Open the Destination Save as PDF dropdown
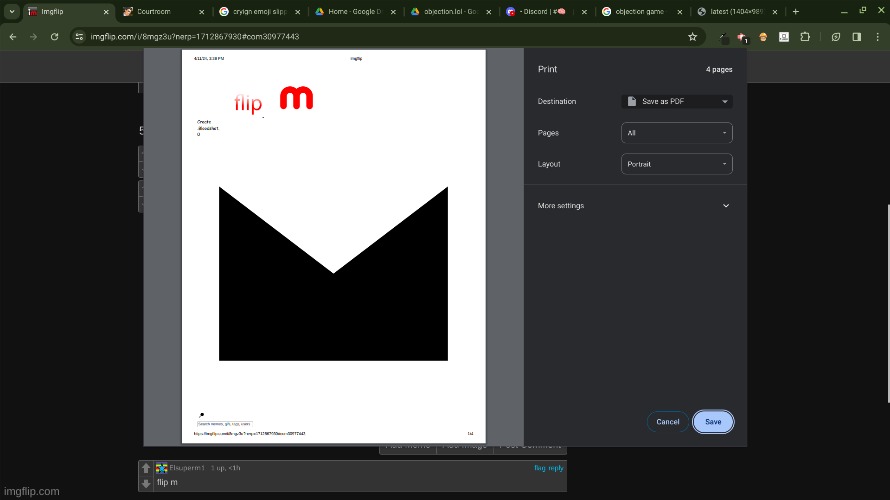The width and height of the screenshot is (890, 500). point(677,102)
